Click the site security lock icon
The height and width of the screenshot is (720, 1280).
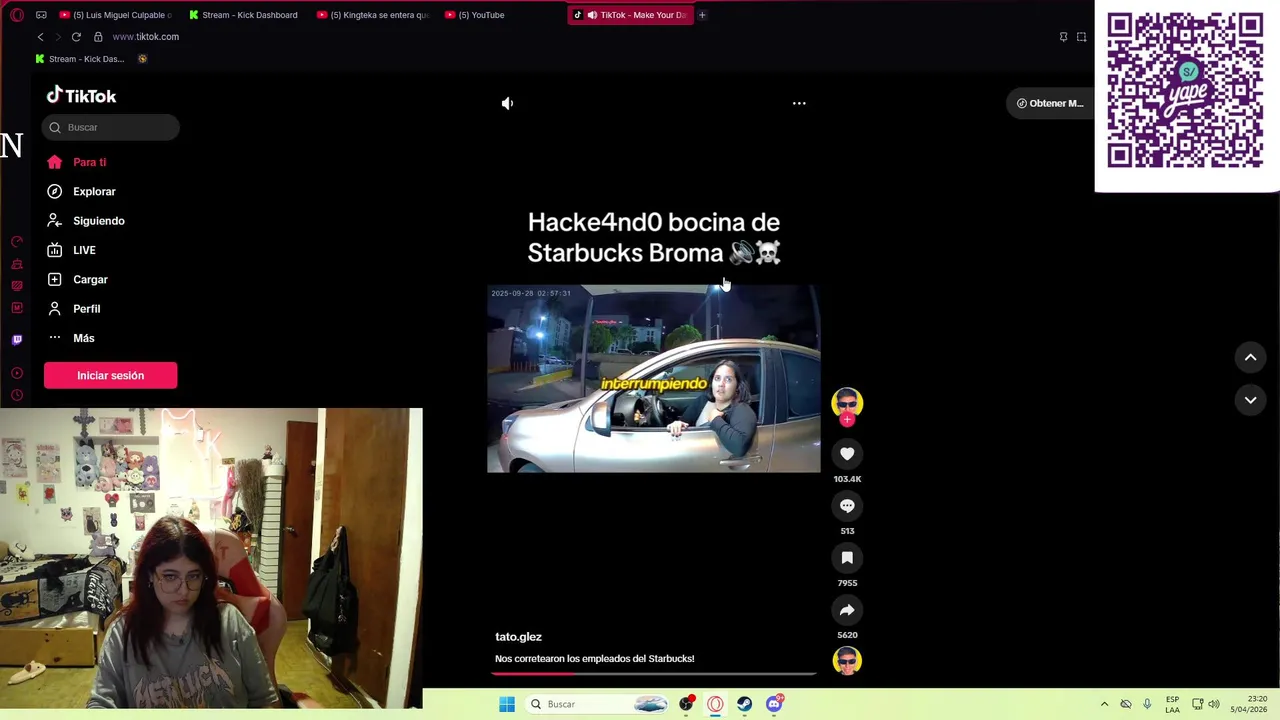point(98,37)
